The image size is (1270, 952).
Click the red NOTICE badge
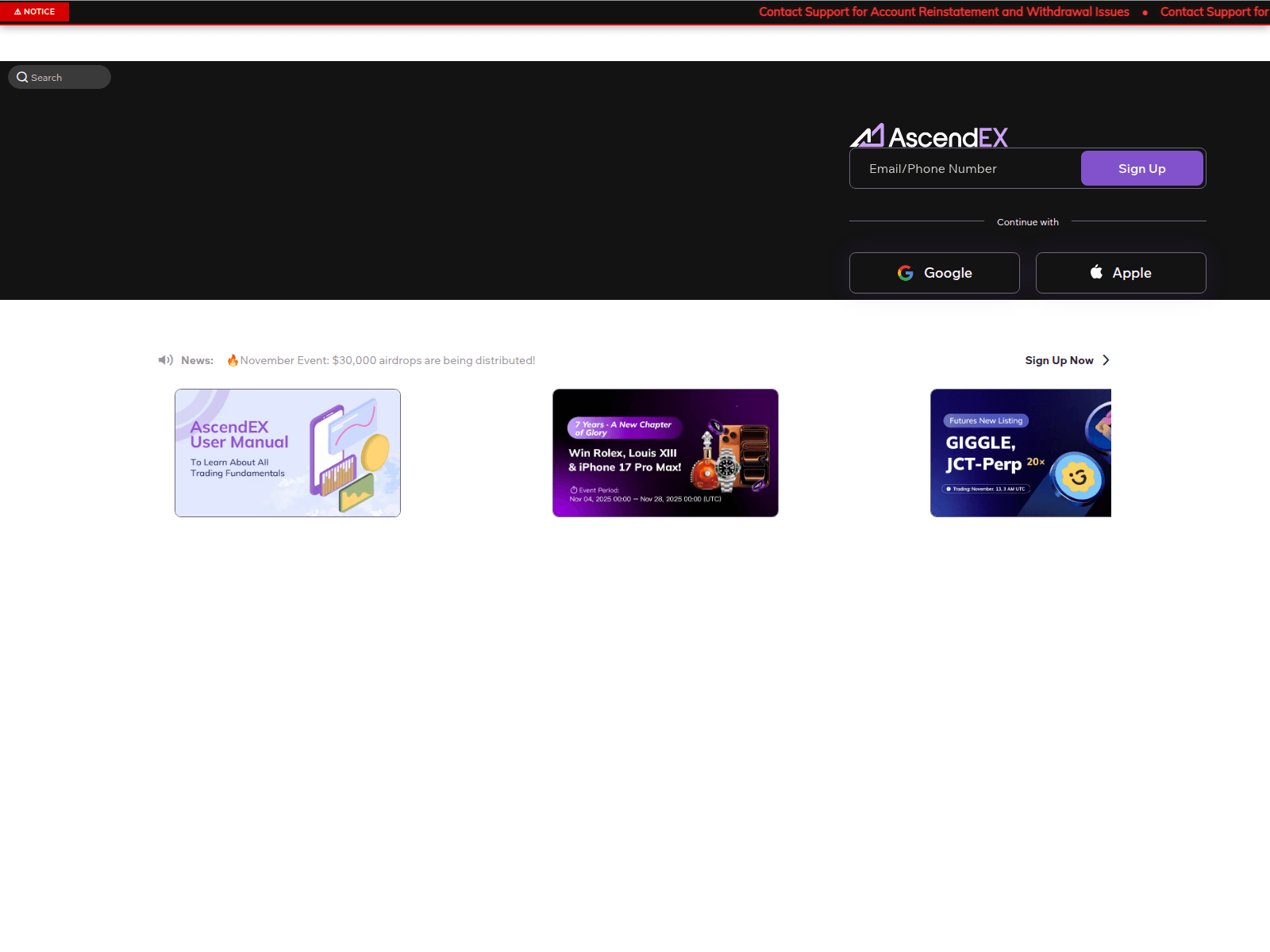(35, 12)
